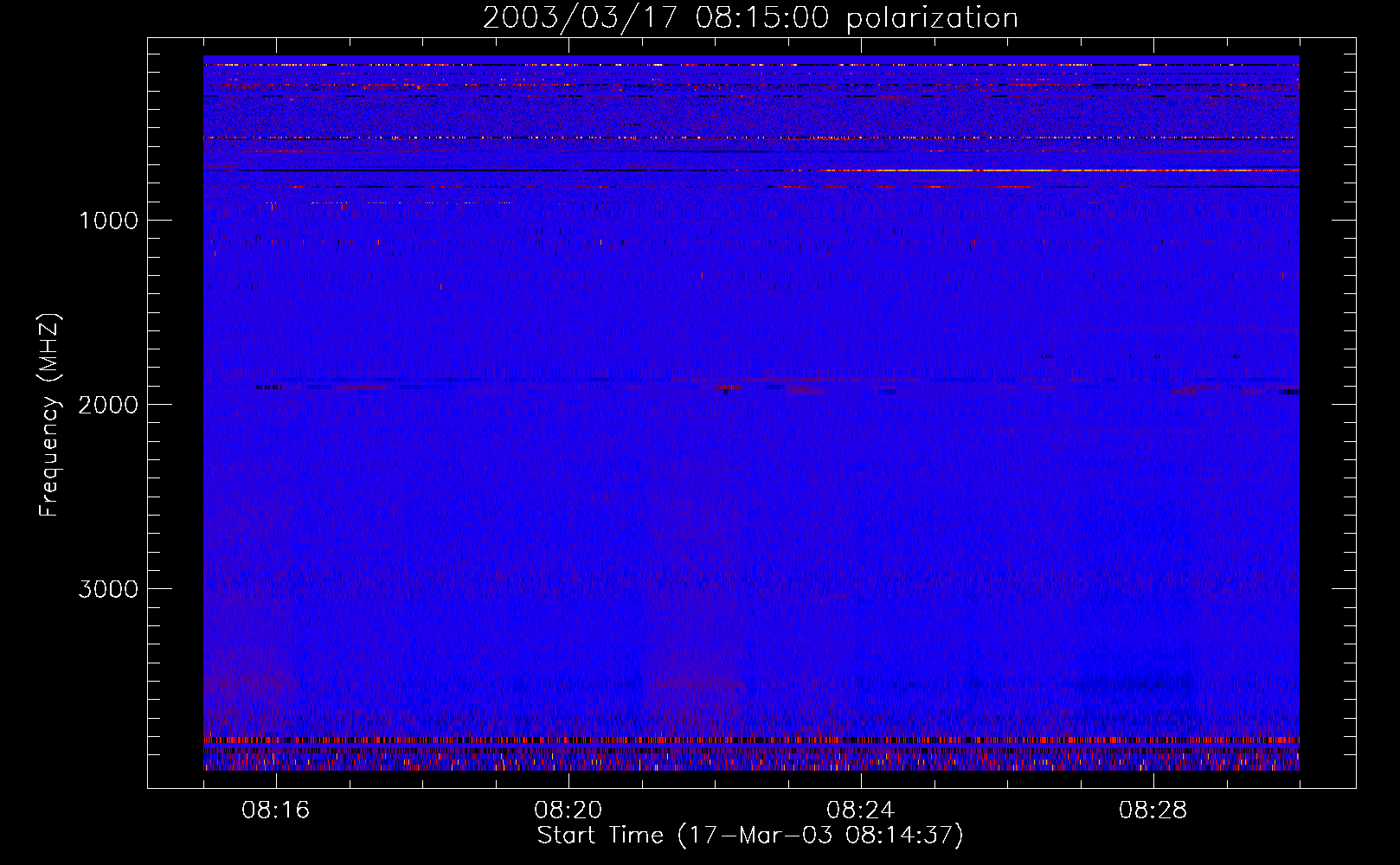Click the 08:28 time tick label
1400x865 pixels.
pyautogui.click(x=1153, y=811)
